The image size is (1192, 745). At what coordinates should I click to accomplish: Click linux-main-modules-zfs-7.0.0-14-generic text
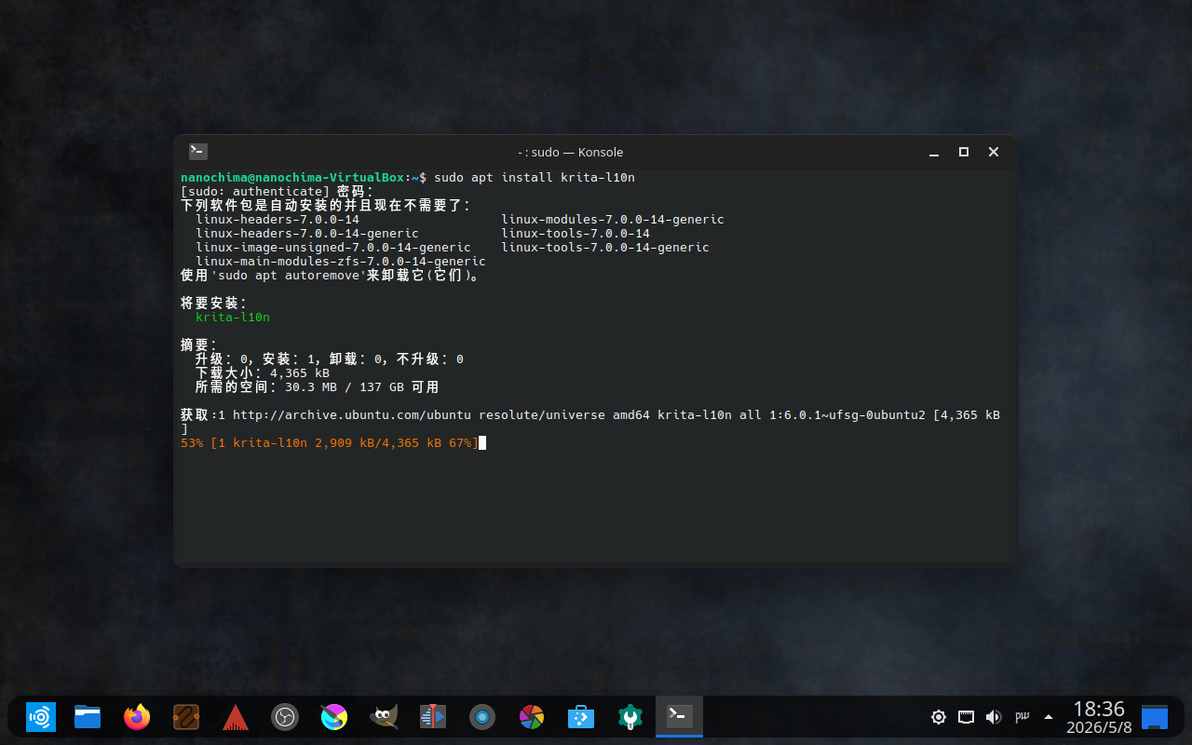click(x=341, y=261)
